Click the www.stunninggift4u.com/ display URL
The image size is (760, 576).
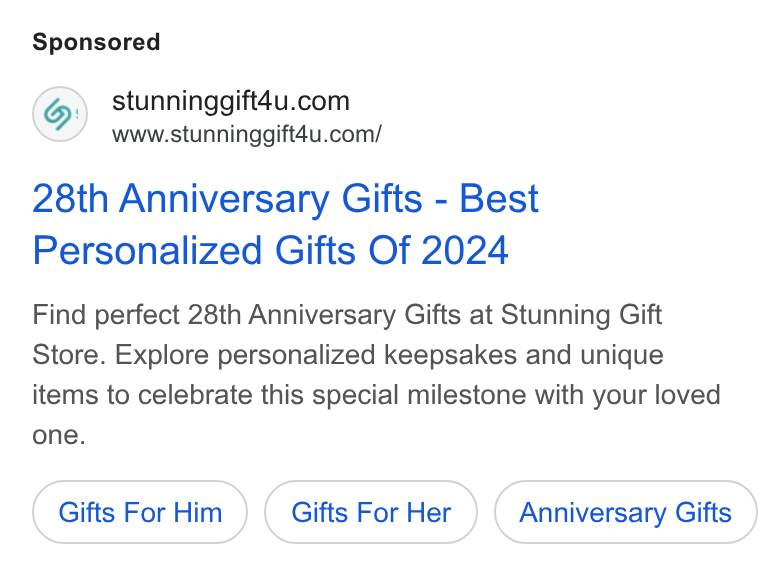[x=247, y=134]
